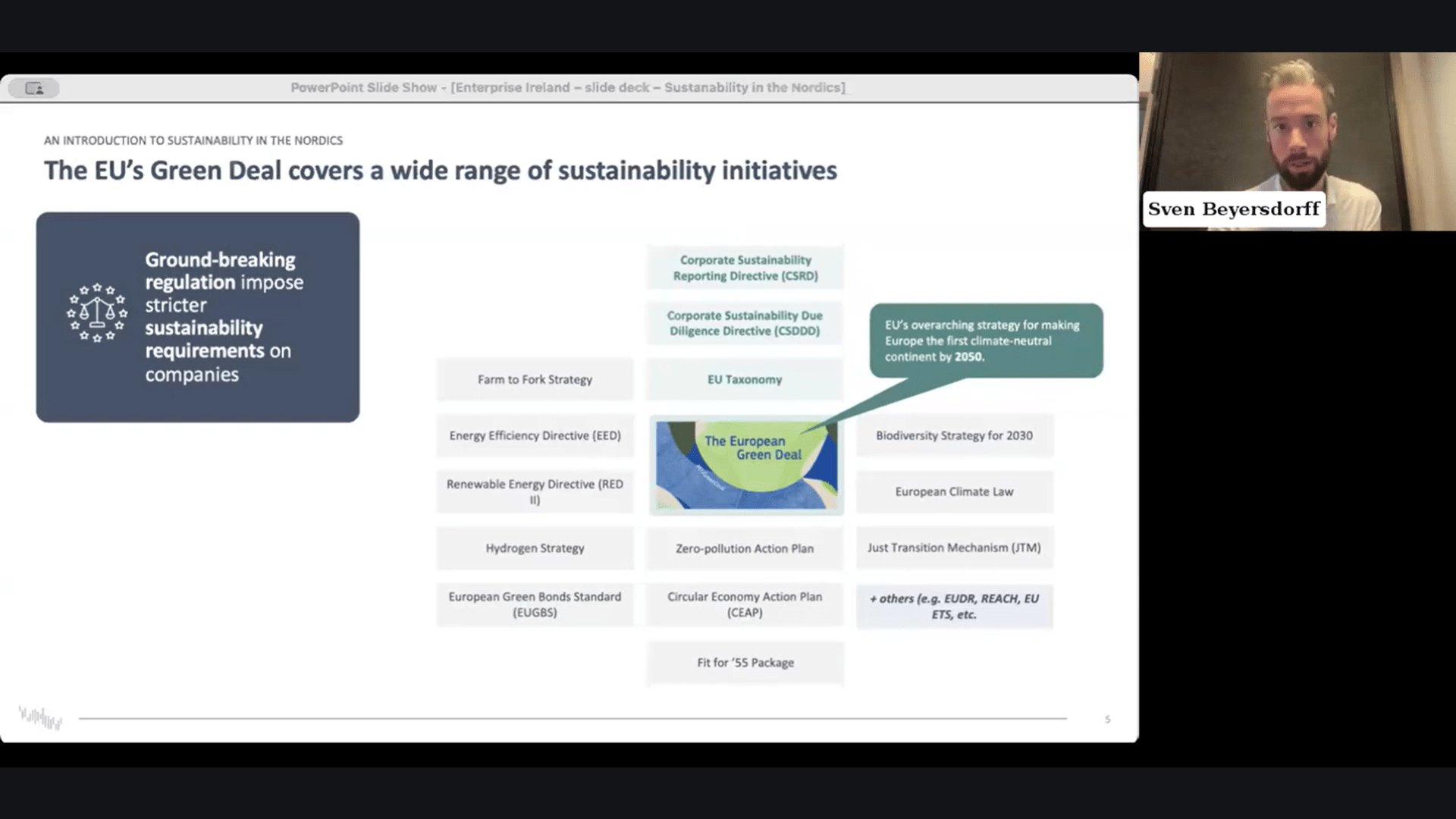The image size is (1456, 819).
Task: Select the Fit for 55 Package box
Action: click(x=745, y=662)
